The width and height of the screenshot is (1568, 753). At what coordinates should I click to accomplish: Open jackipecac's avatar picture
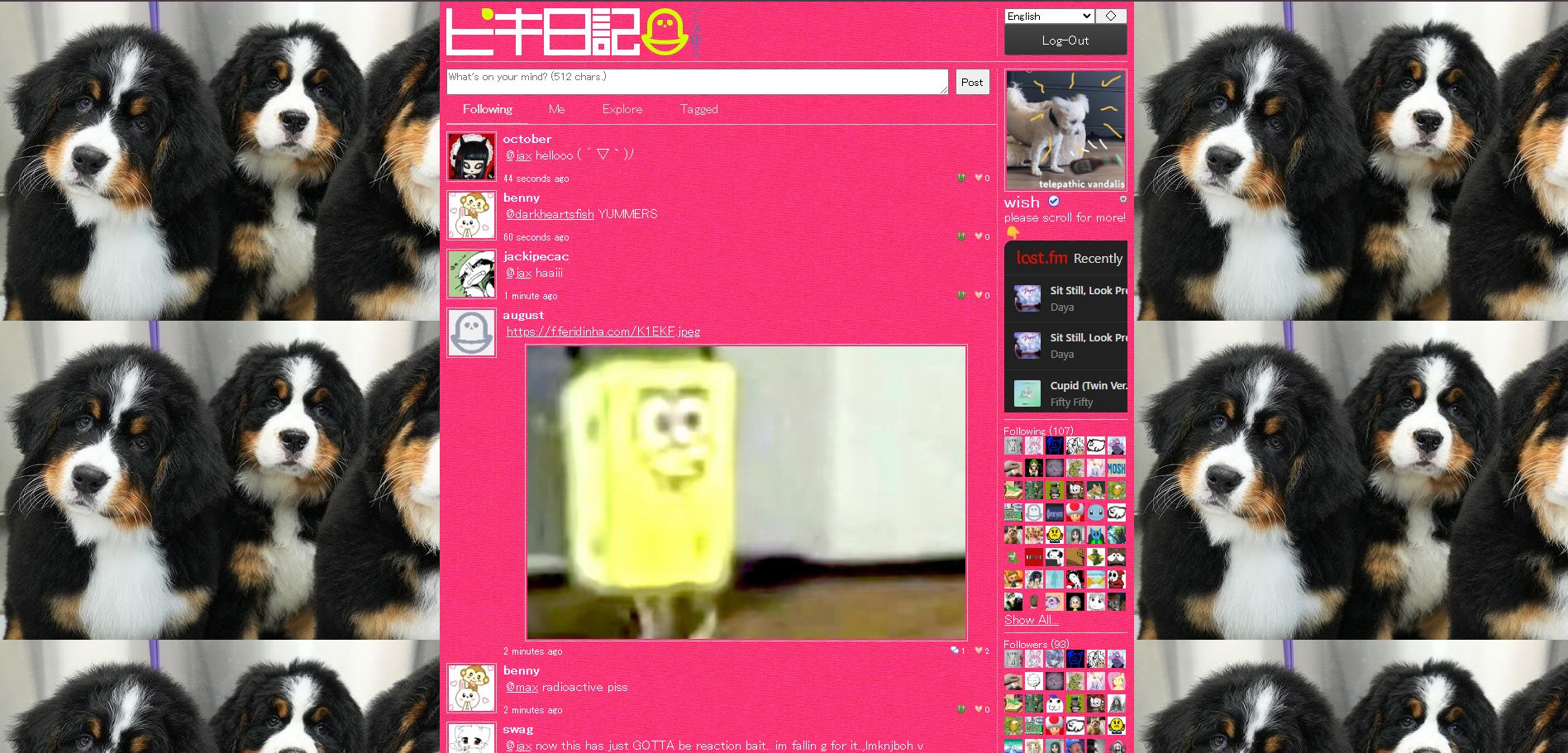click(471, 274)
